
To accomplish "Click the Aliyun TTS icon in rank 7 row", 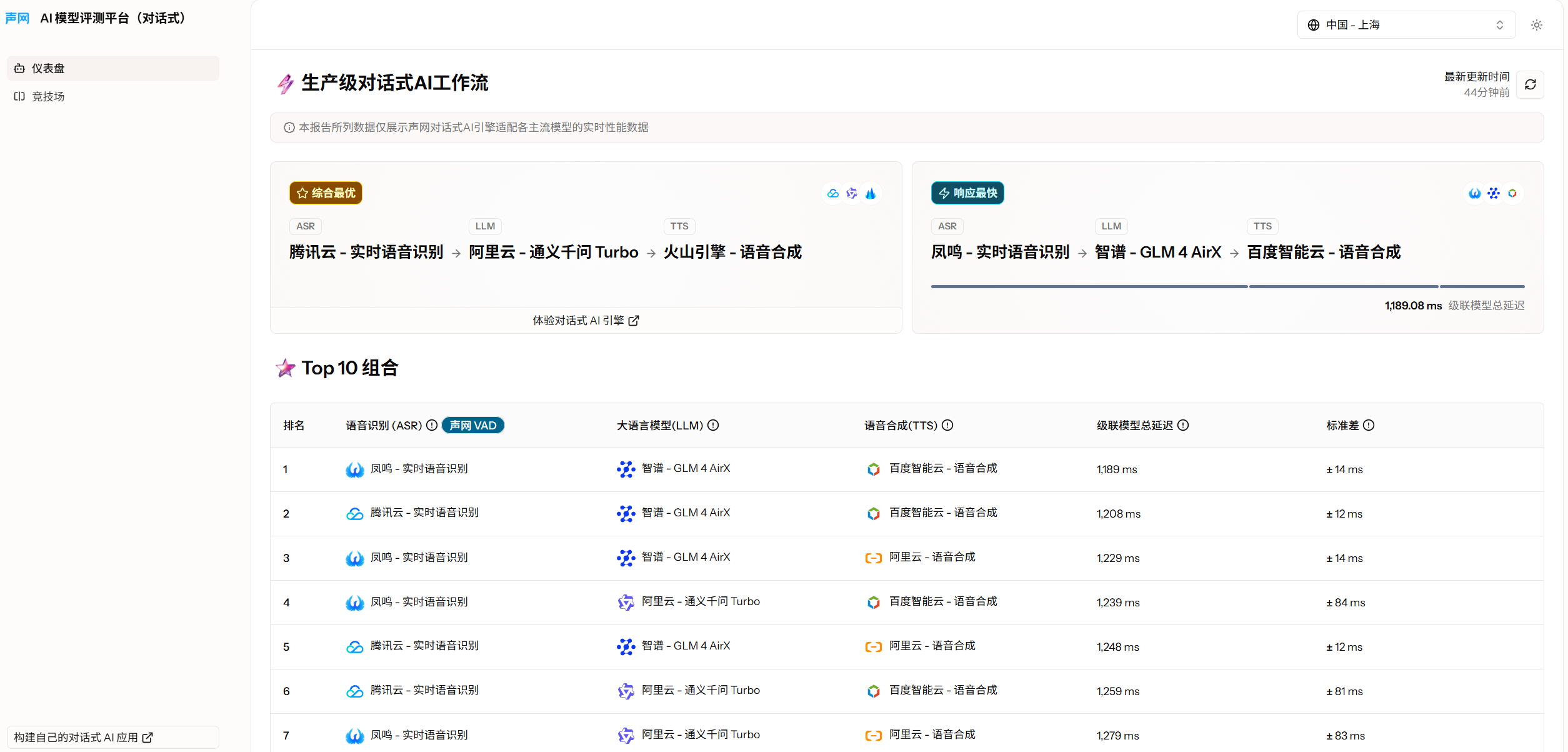I will (x=874, y=736).
